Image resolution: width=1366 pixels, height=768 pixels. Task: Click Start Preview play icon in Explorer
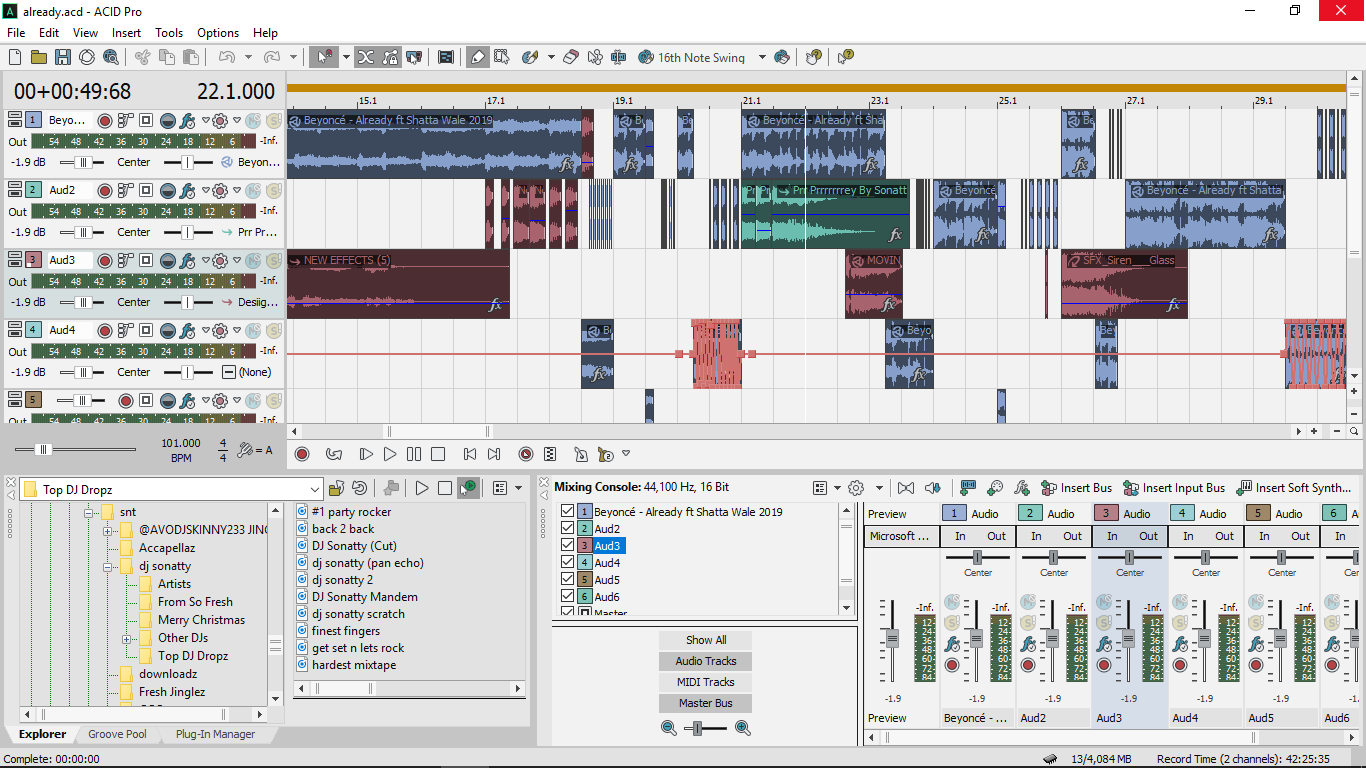422,488
